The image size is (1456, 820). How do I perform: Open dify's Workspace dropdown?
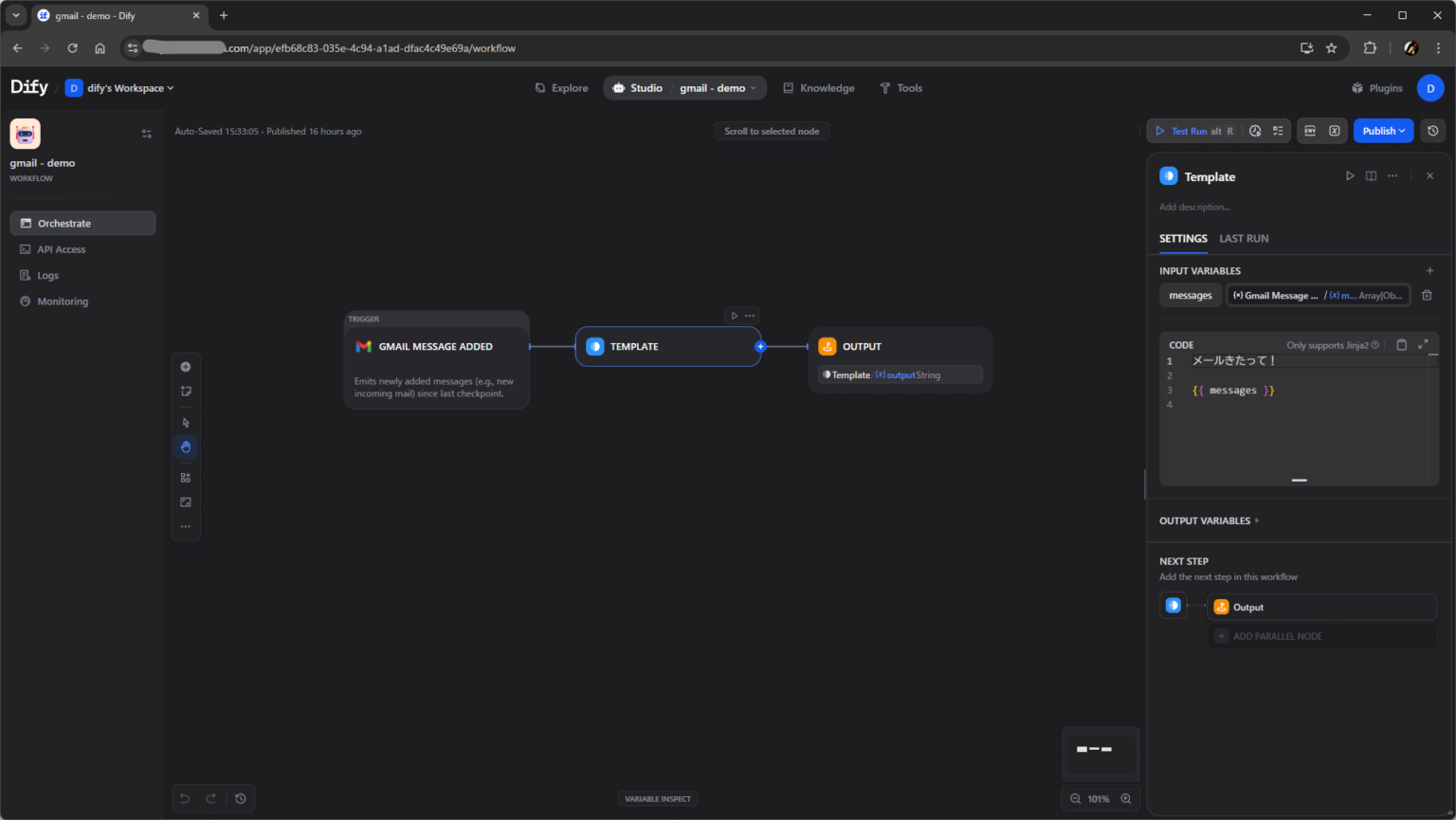(x=119, y=87)
